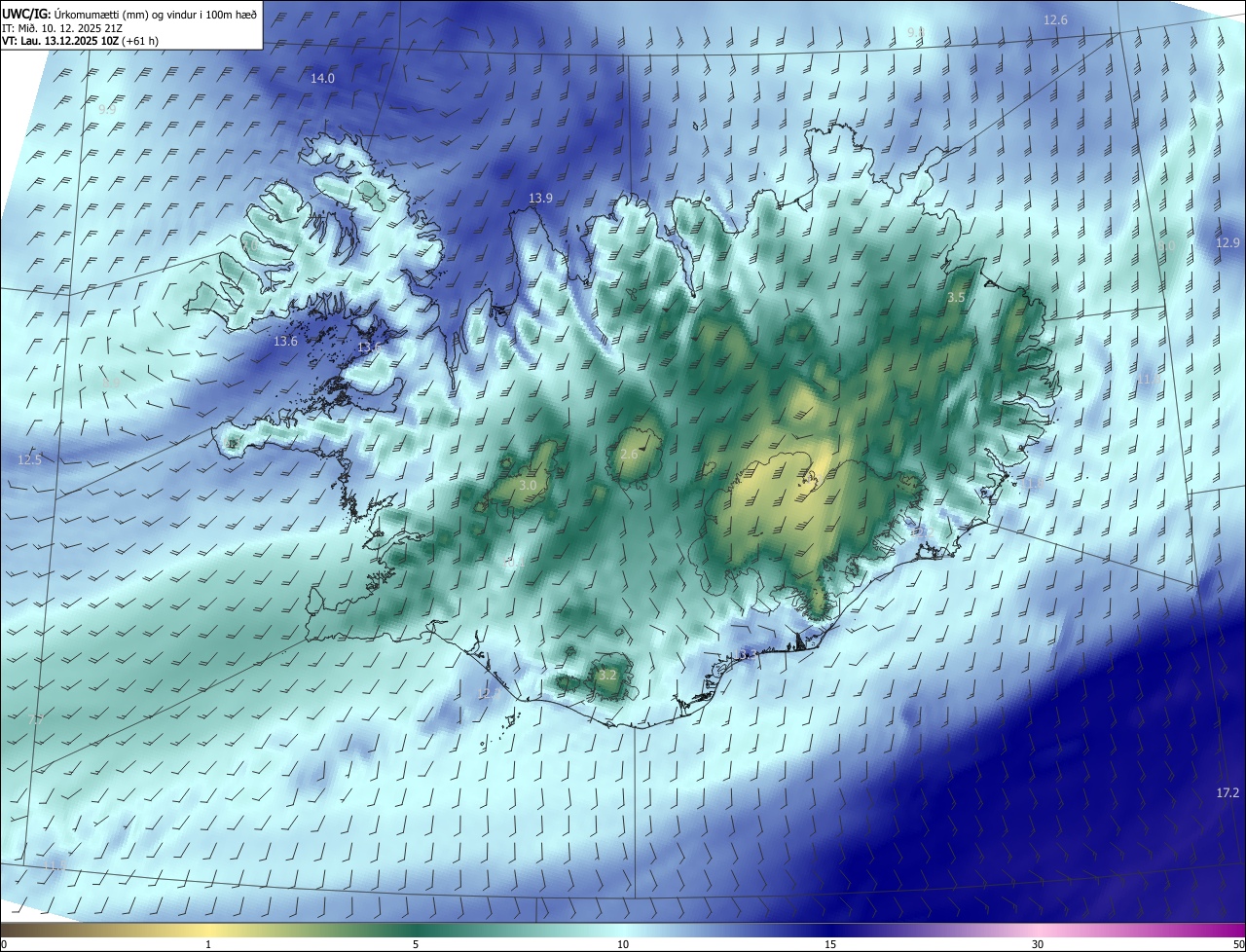Click the 12.9 value label on the map

click(1228, 242)
